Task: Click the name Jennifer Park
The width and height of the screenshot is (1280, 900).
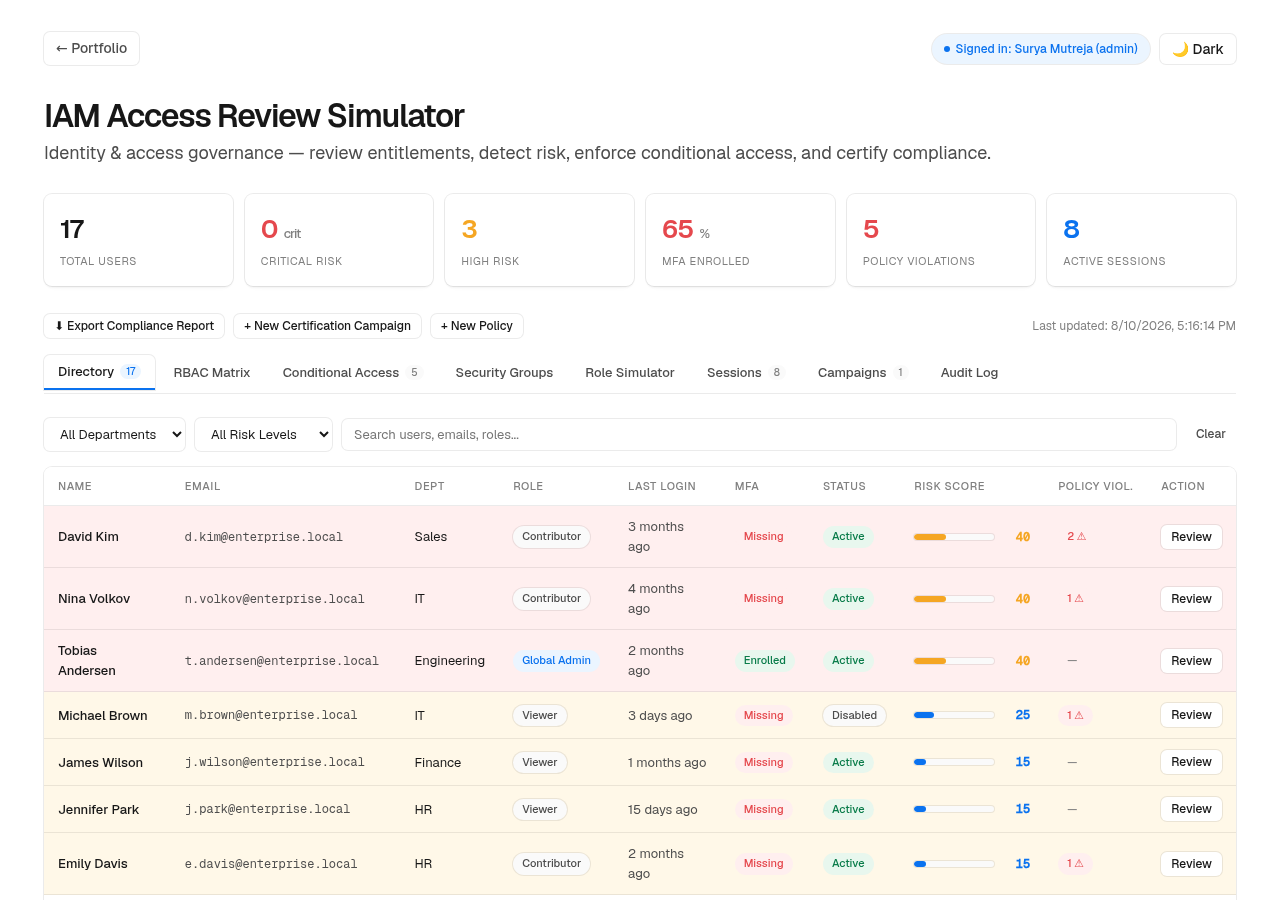Action: click(98, 809)
